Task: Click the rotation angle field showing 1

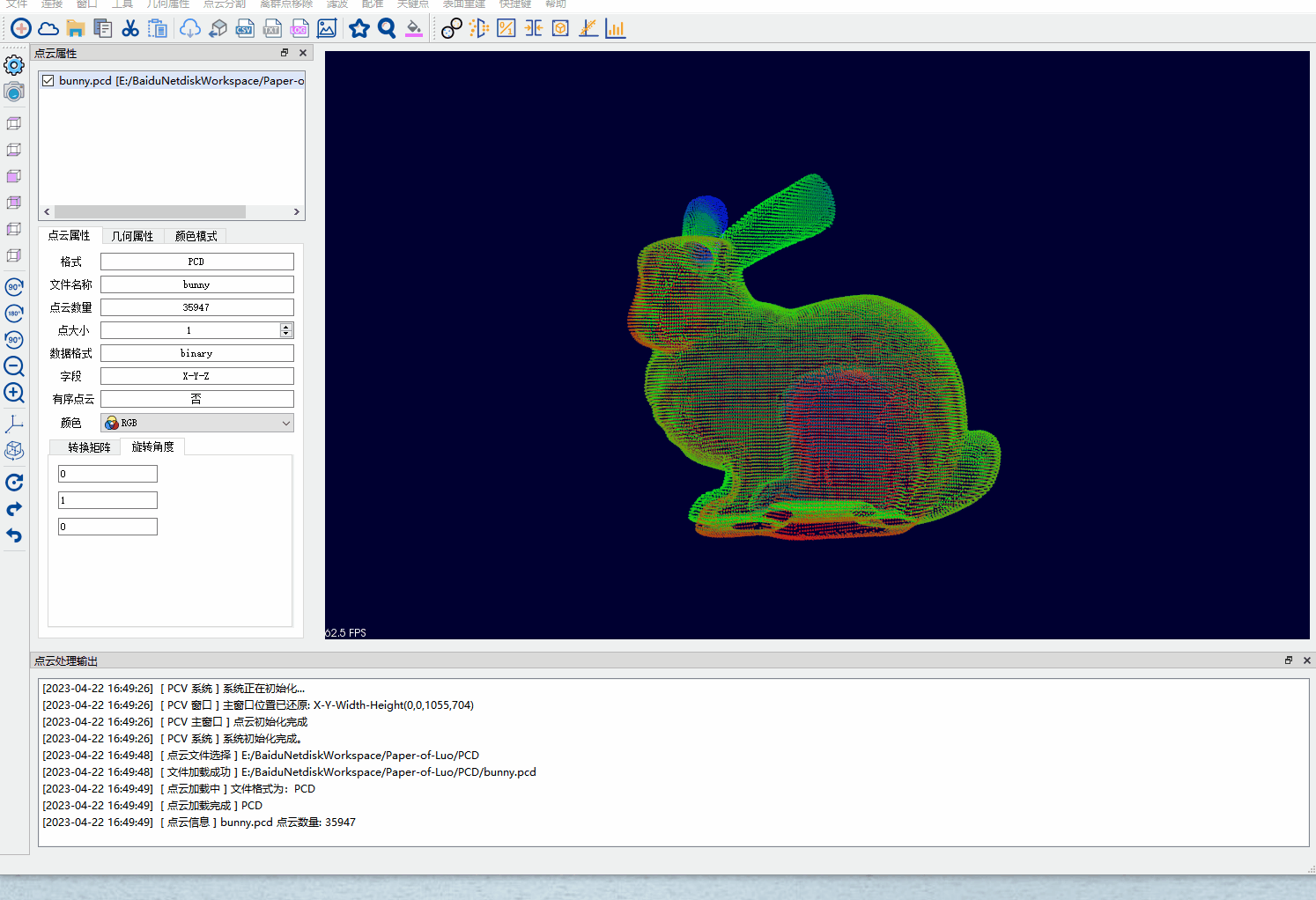Action: click(x=107, y=500)
